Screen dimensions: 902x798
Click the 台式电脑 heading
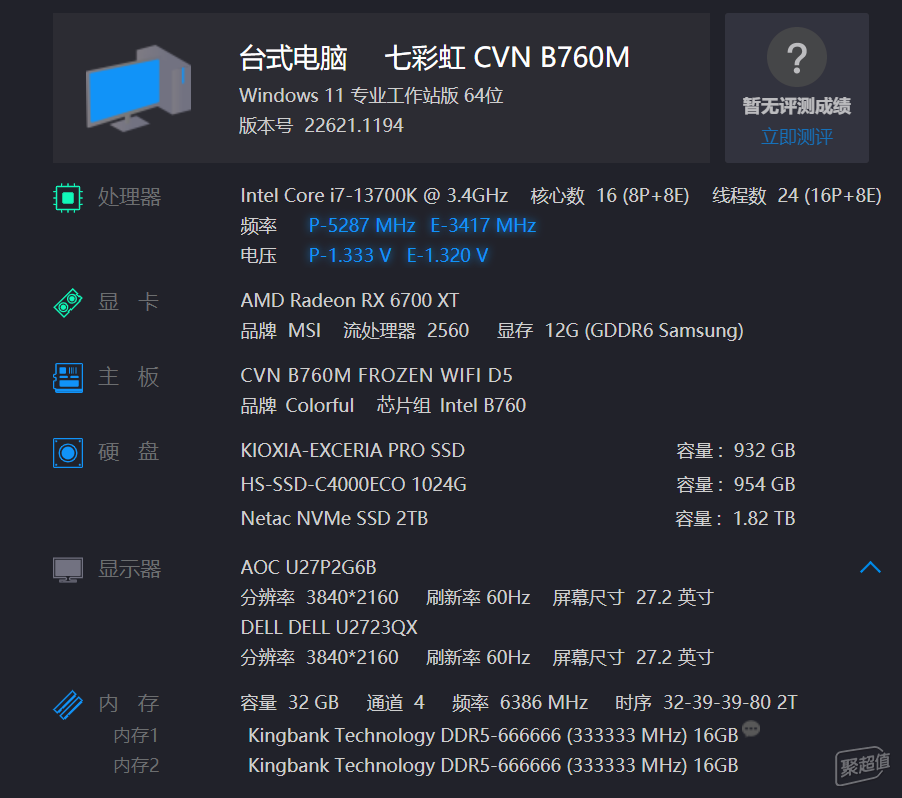[x=293, y=58]
